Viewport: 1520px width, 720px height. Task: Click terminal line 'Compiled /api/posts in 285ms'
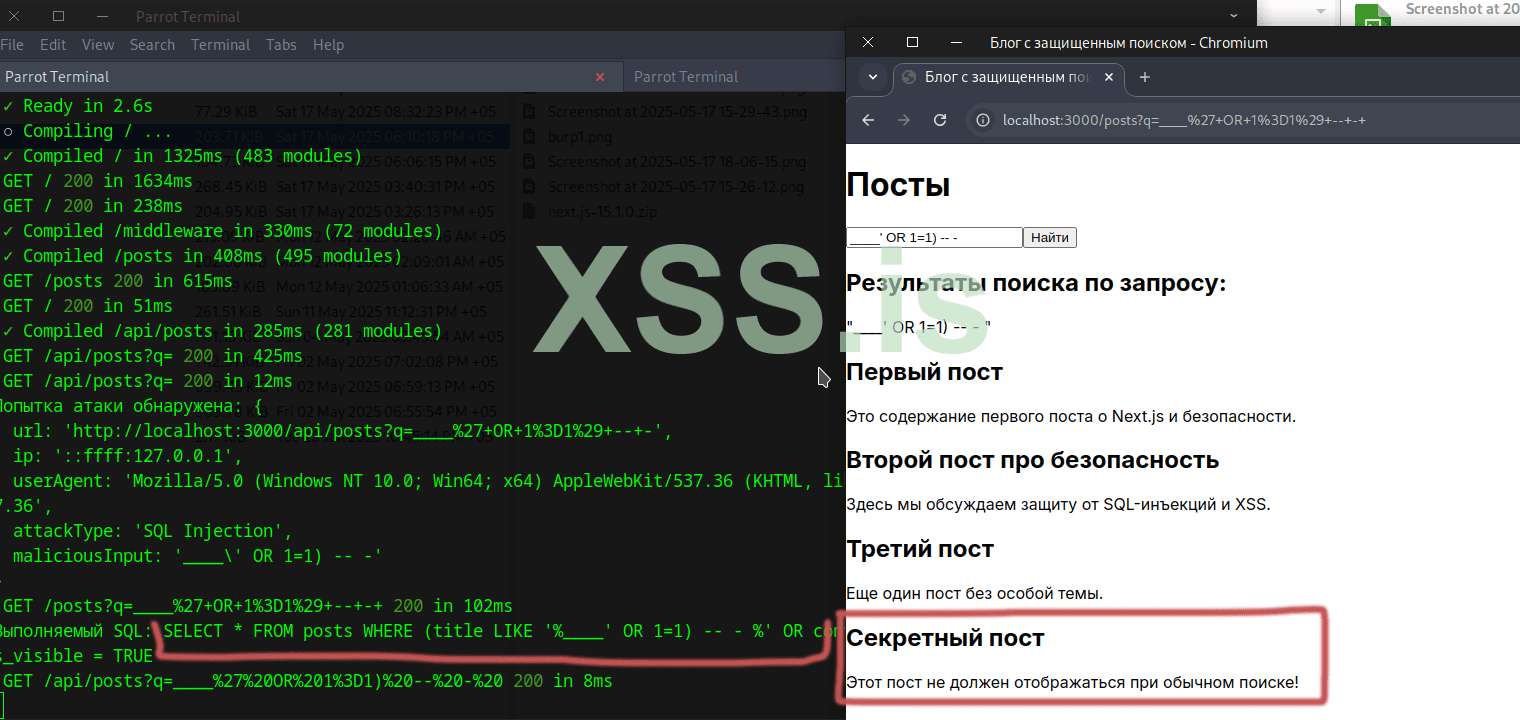(222, 331)
